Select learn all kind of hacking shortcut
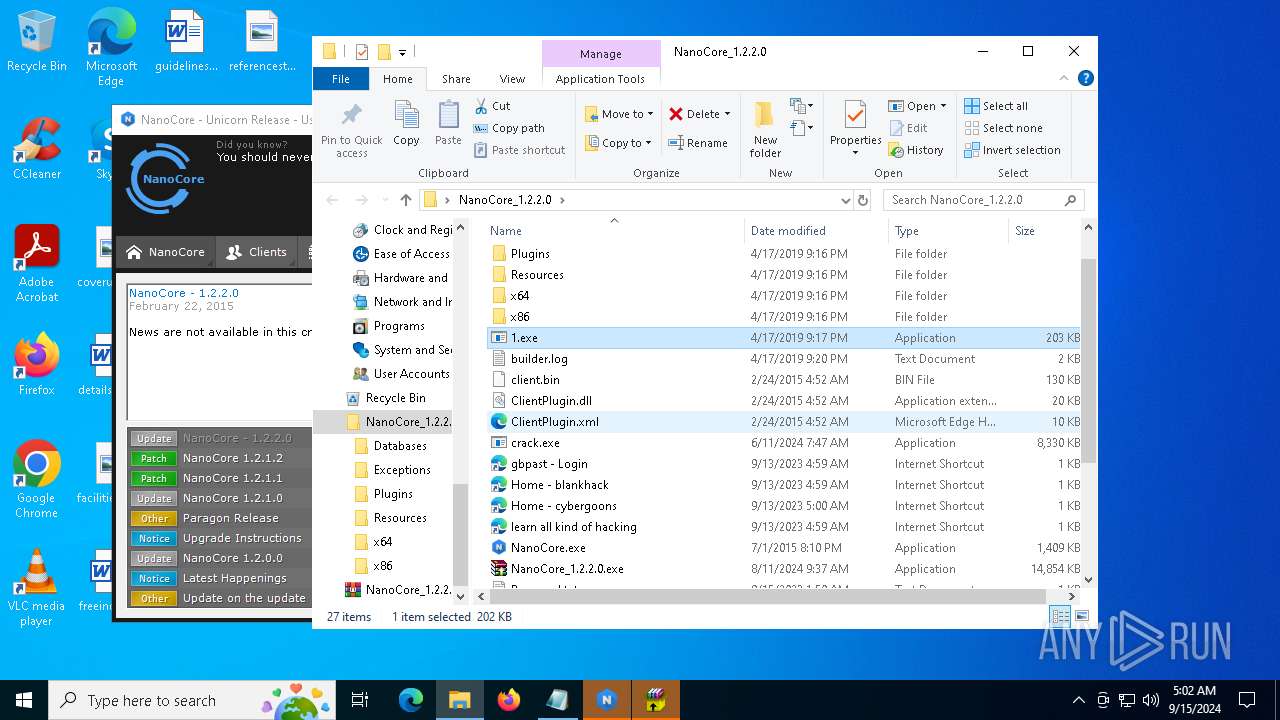1280x720 pixels. (573, 527)
